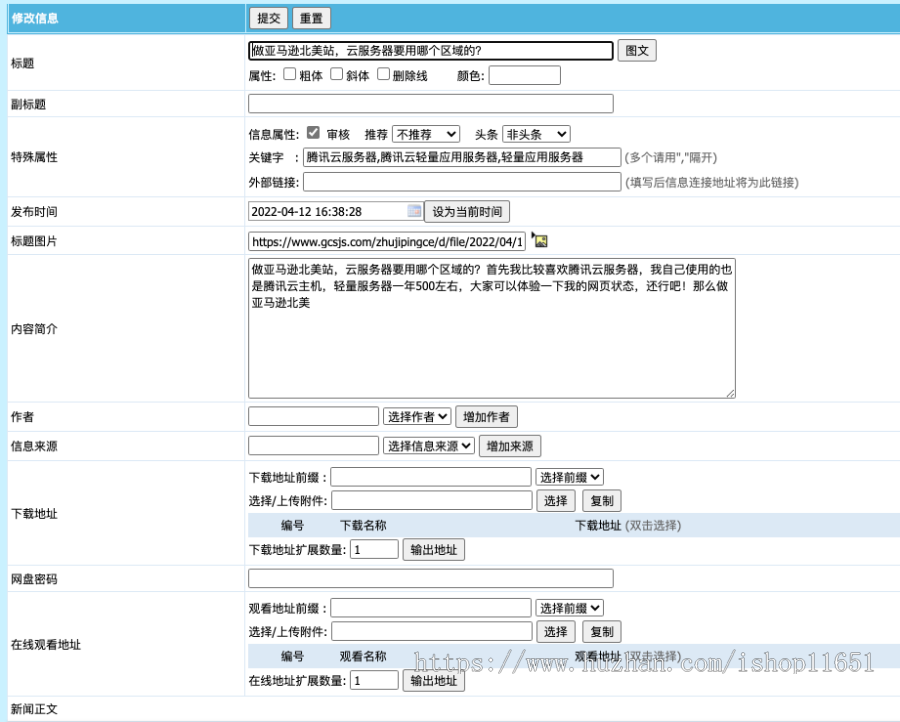This screenshot has height=722, width=900.
Task: Click the 新闻正文 row label
Action: point(34,709)
